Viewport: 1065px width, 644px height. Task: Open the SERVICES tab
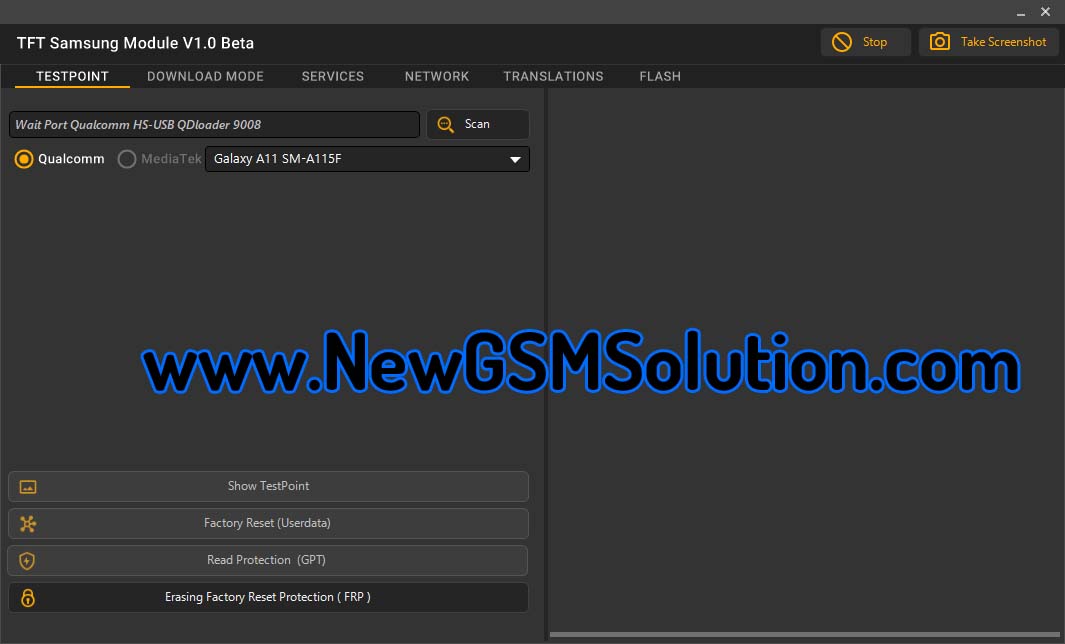click(x=333, y=76)
